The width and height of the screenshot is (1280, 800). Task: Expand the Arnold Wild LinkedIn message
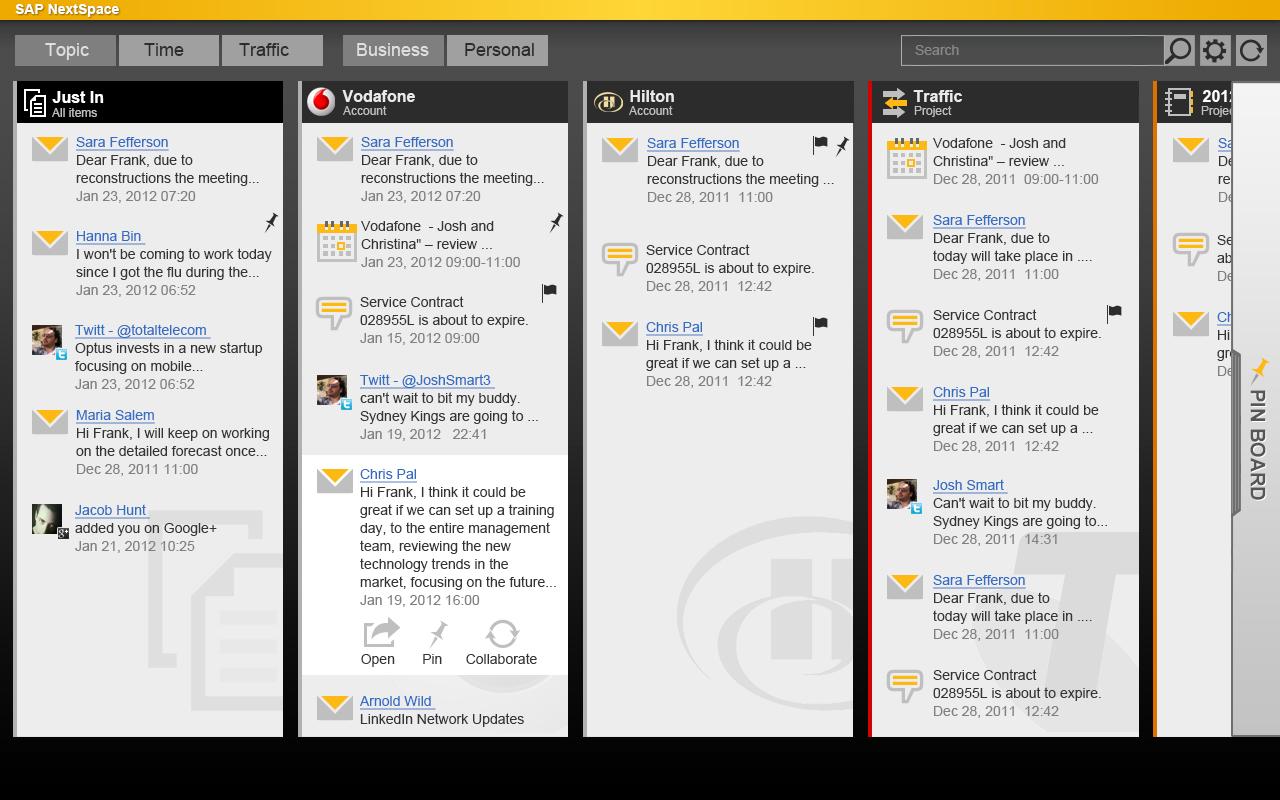click(x=435, y=710)
